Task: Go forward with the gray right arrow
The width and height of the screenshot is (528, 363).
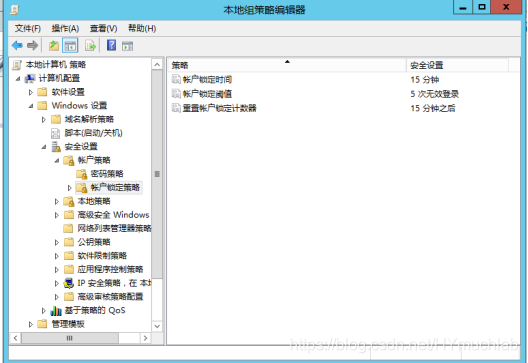Action: pyautogui.click(x=32, y=45)
